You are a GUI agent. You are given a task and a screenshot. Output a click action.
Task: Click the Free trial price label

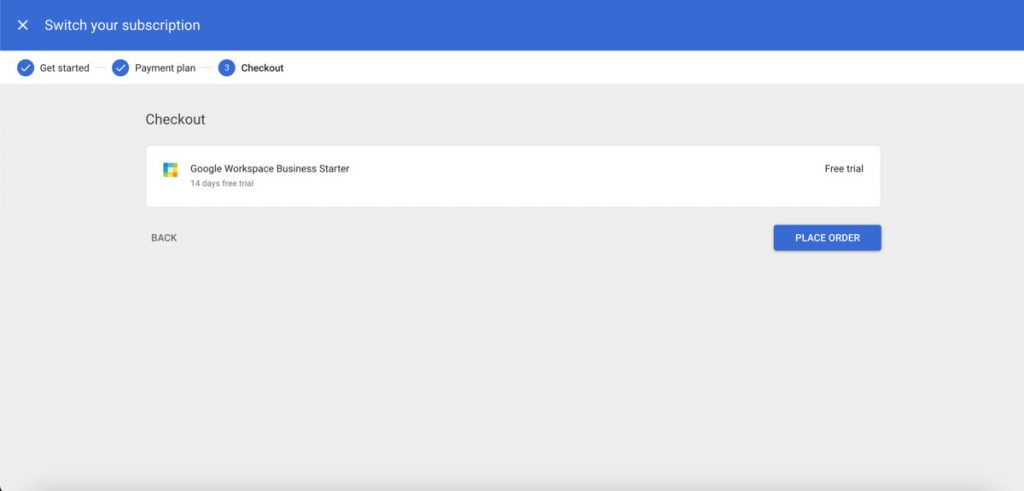[x=844, y=168]
